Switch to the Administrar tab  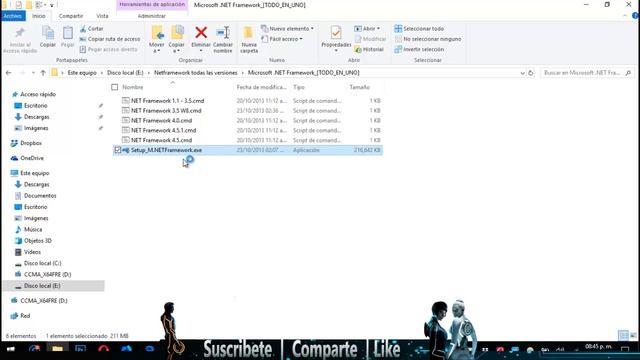pos(151,16)
